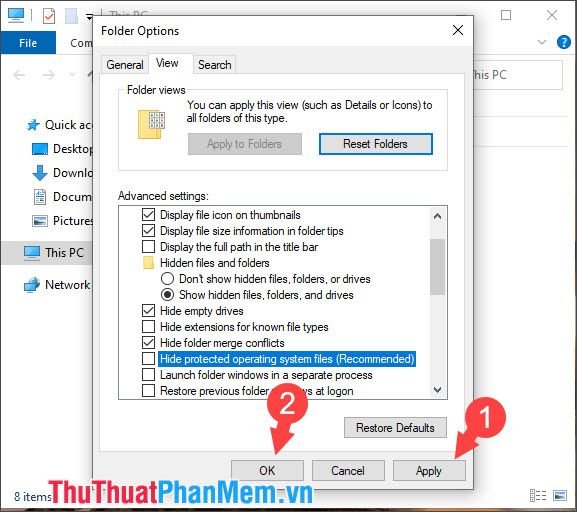Open the quick access toolbar customize arrow

(89, 17)
